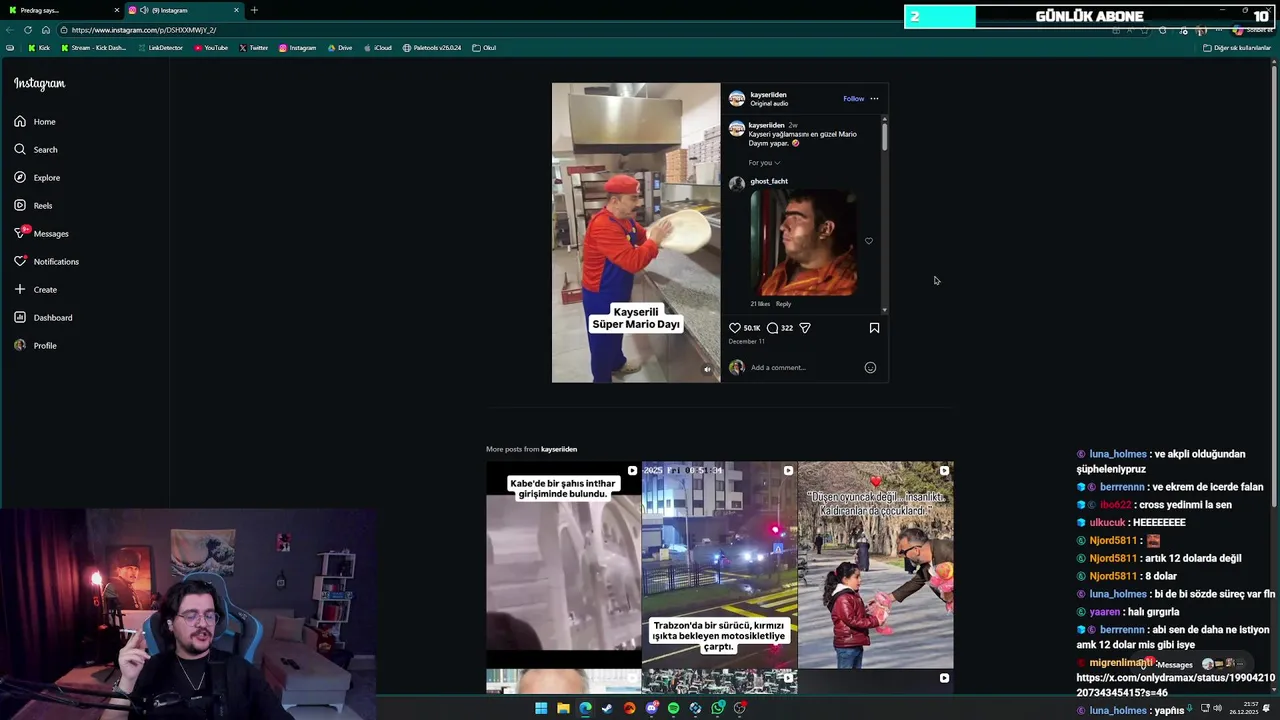Switch to the Predrag says browser tab

[60, 10]
